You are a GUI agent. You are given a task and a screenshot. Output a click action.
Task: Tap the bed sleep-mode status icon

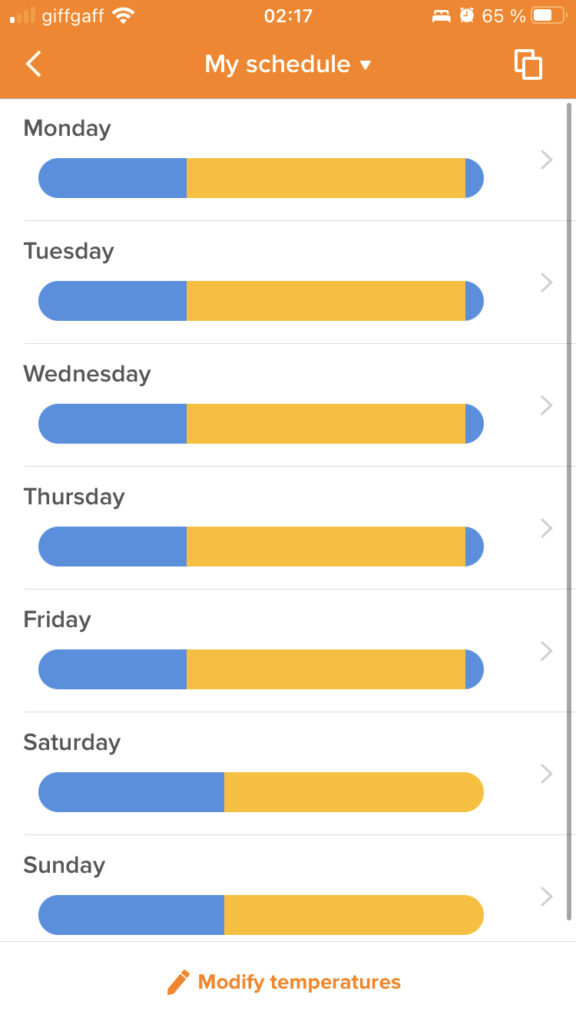(x=441, y=16)
